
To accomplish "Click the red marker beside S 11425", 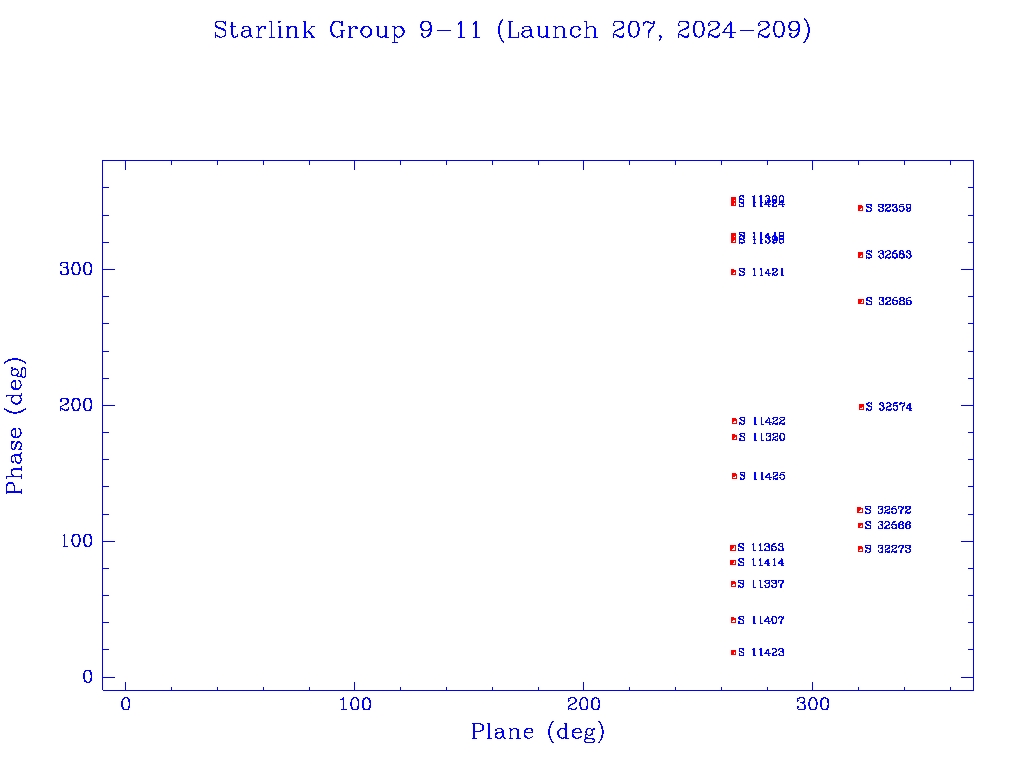I will tap(734, 476).
